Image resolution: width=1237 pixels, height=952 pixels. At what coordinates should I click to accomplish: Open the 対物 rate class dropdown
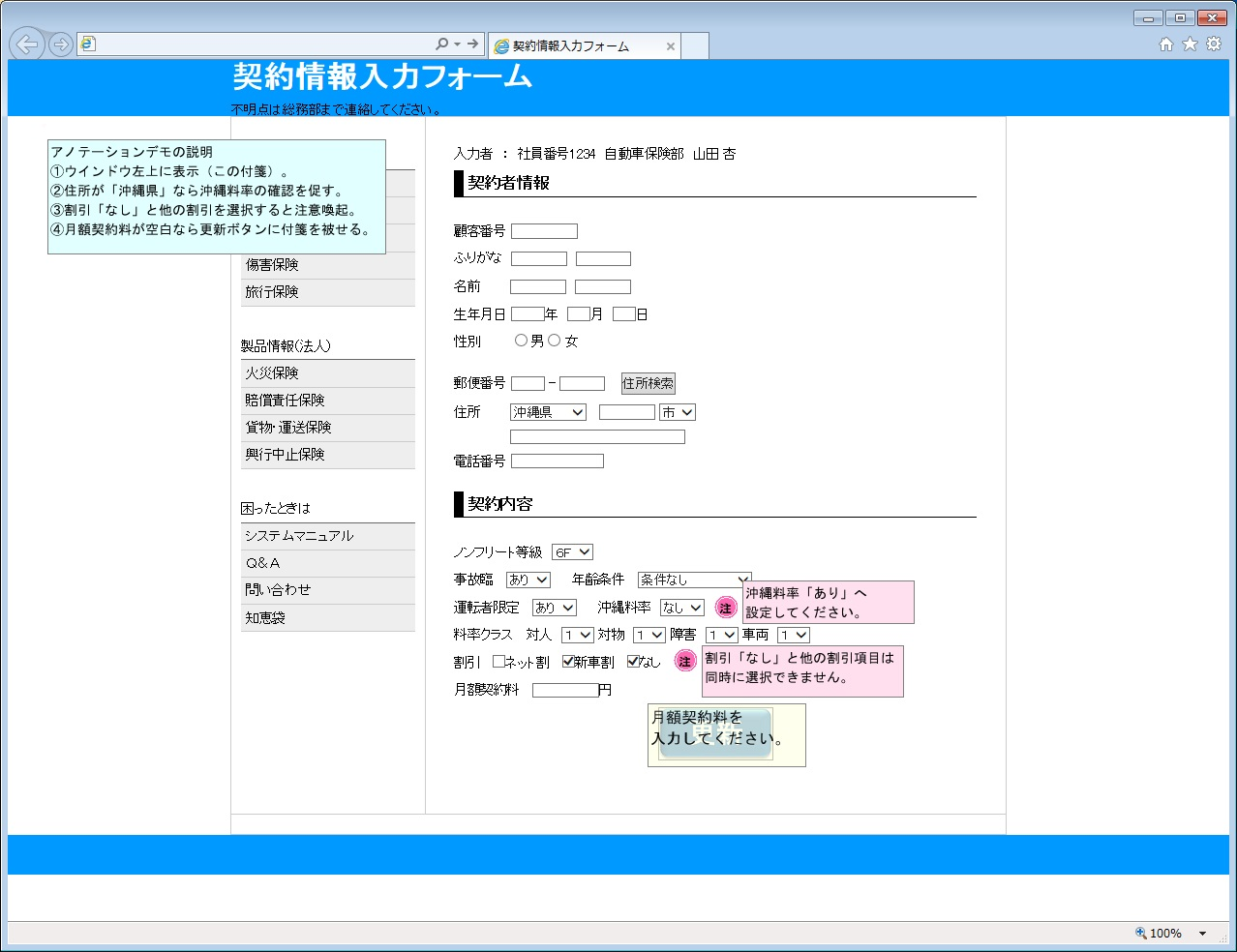649,636
